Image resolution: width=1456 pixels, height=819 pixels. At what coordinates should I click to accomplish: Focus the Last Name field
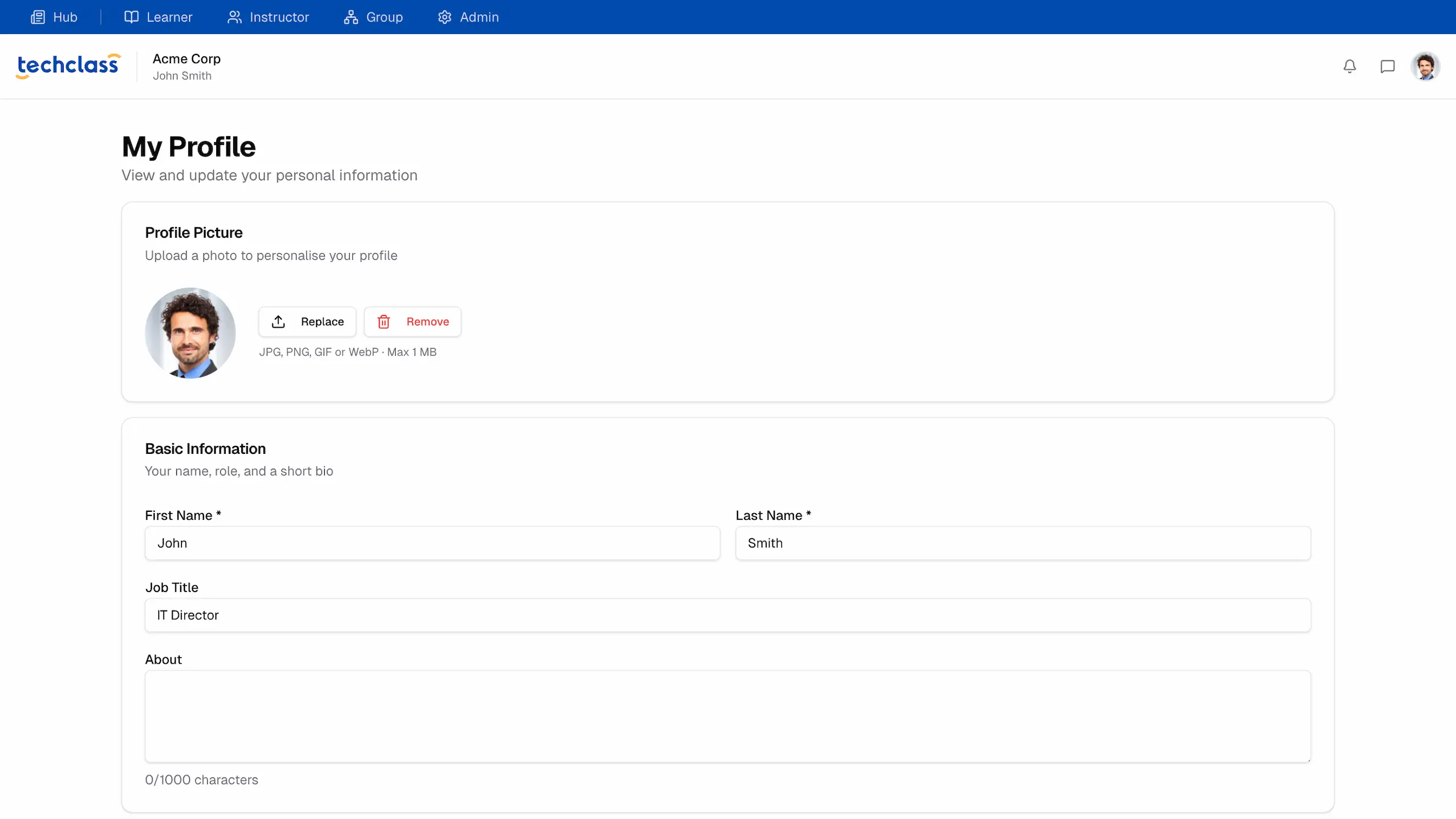tap(1023, 543)
